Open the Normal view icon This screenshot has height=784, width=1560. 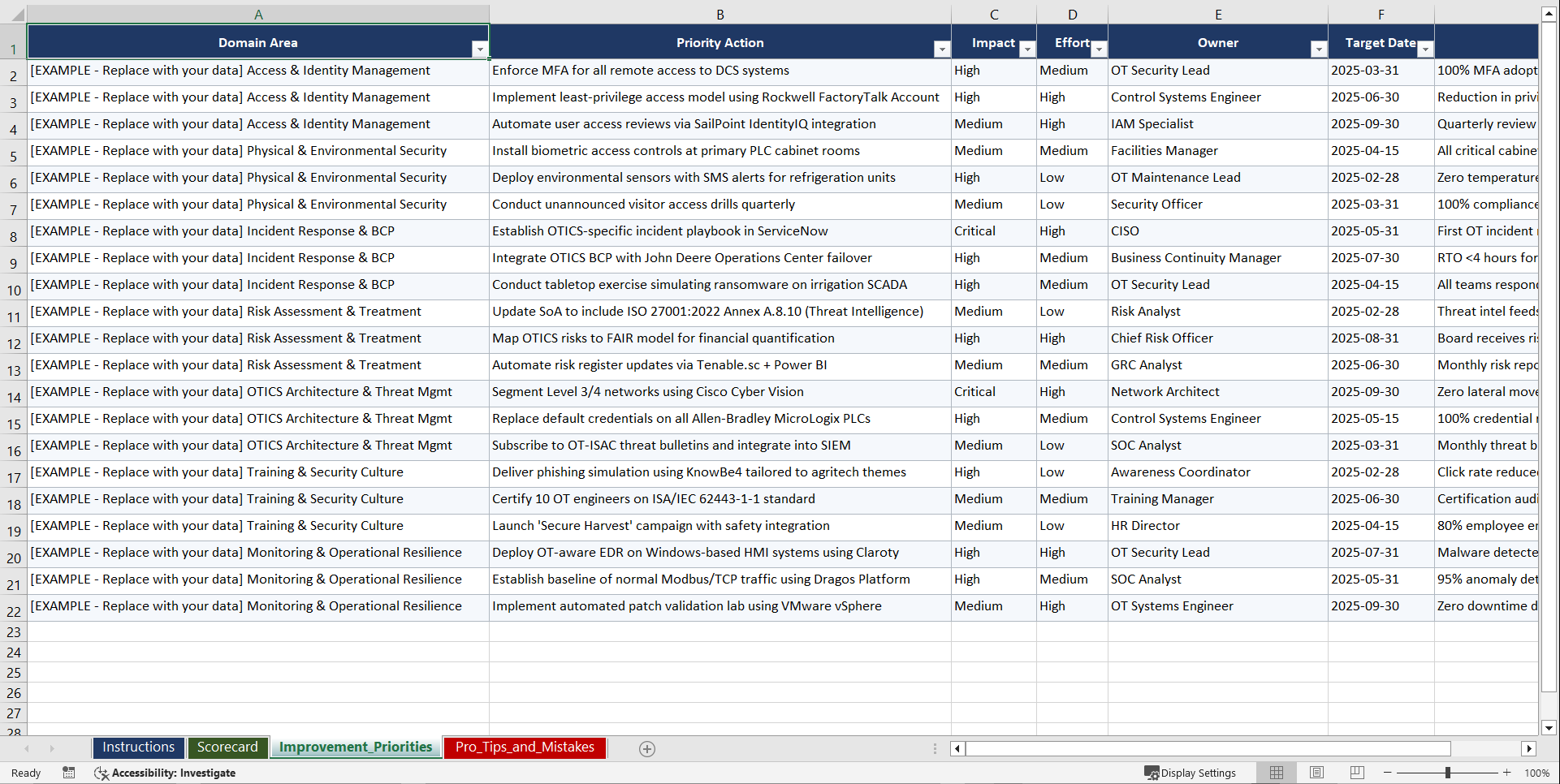(1276, 773)
